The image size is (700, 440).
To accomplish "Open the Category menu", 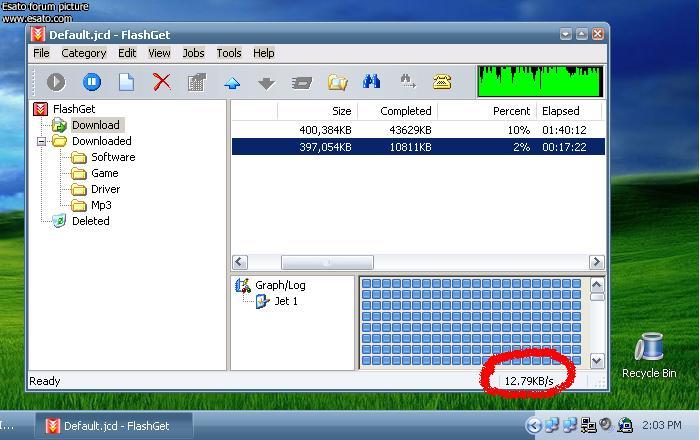I will tap(83, 53).
